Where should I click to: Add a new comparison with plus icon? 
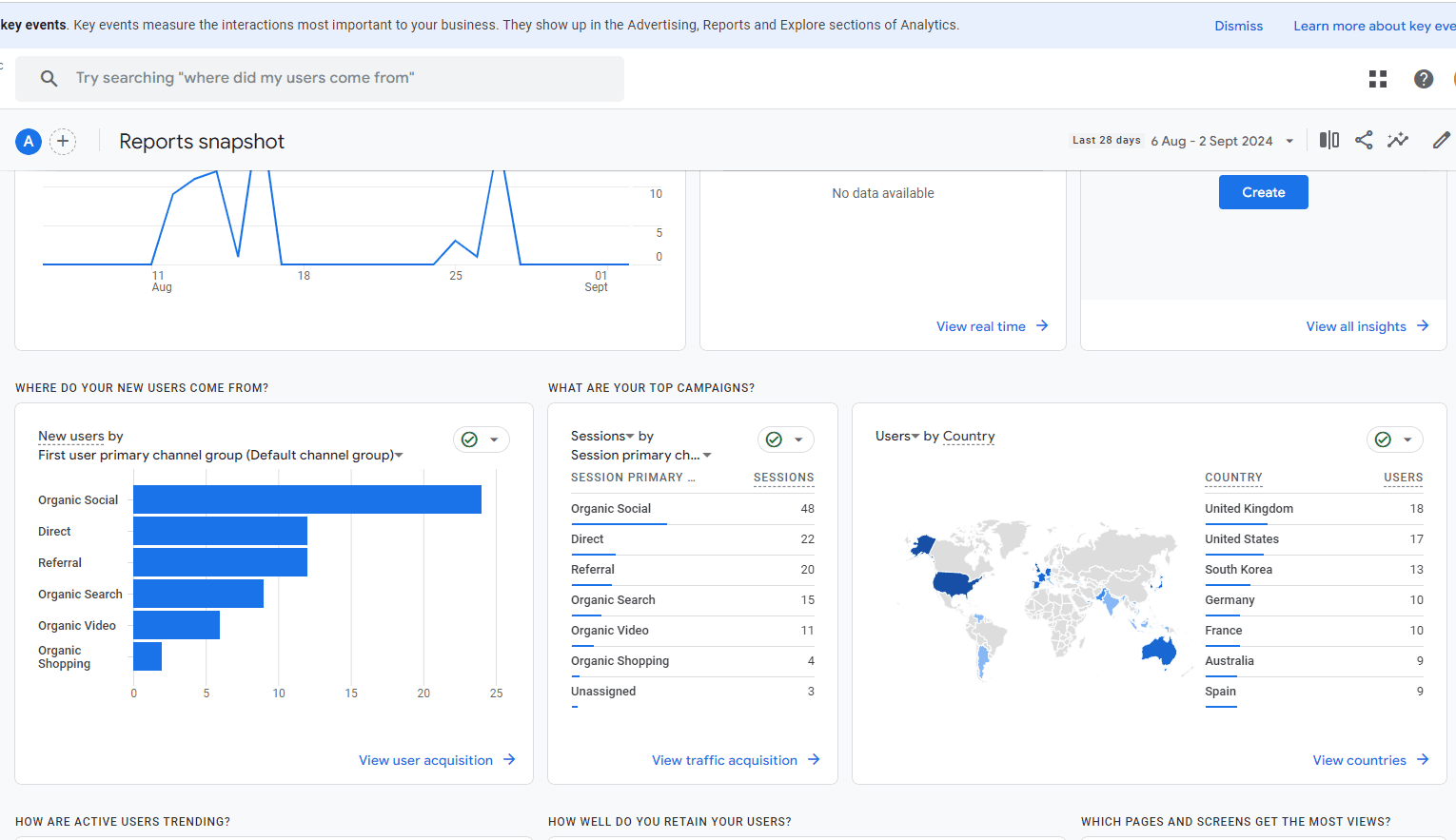click(63, 142)
